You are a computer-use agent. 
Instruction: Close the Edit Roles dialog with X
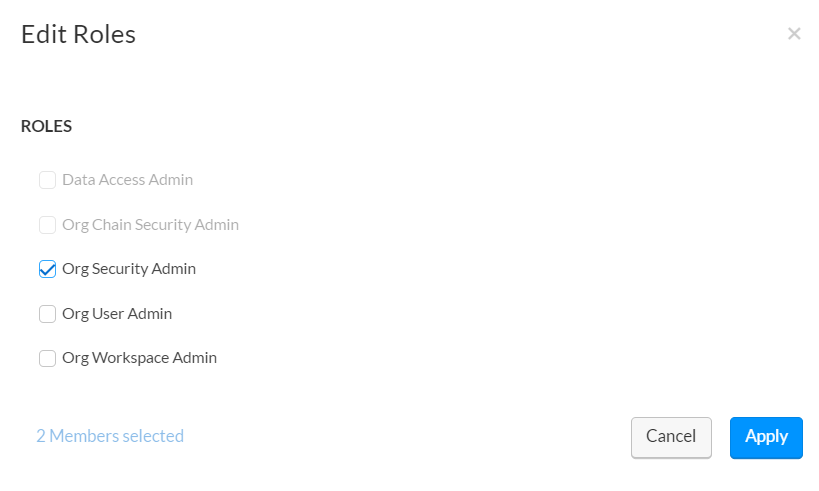pyautogui.click(x=794, y=34)
